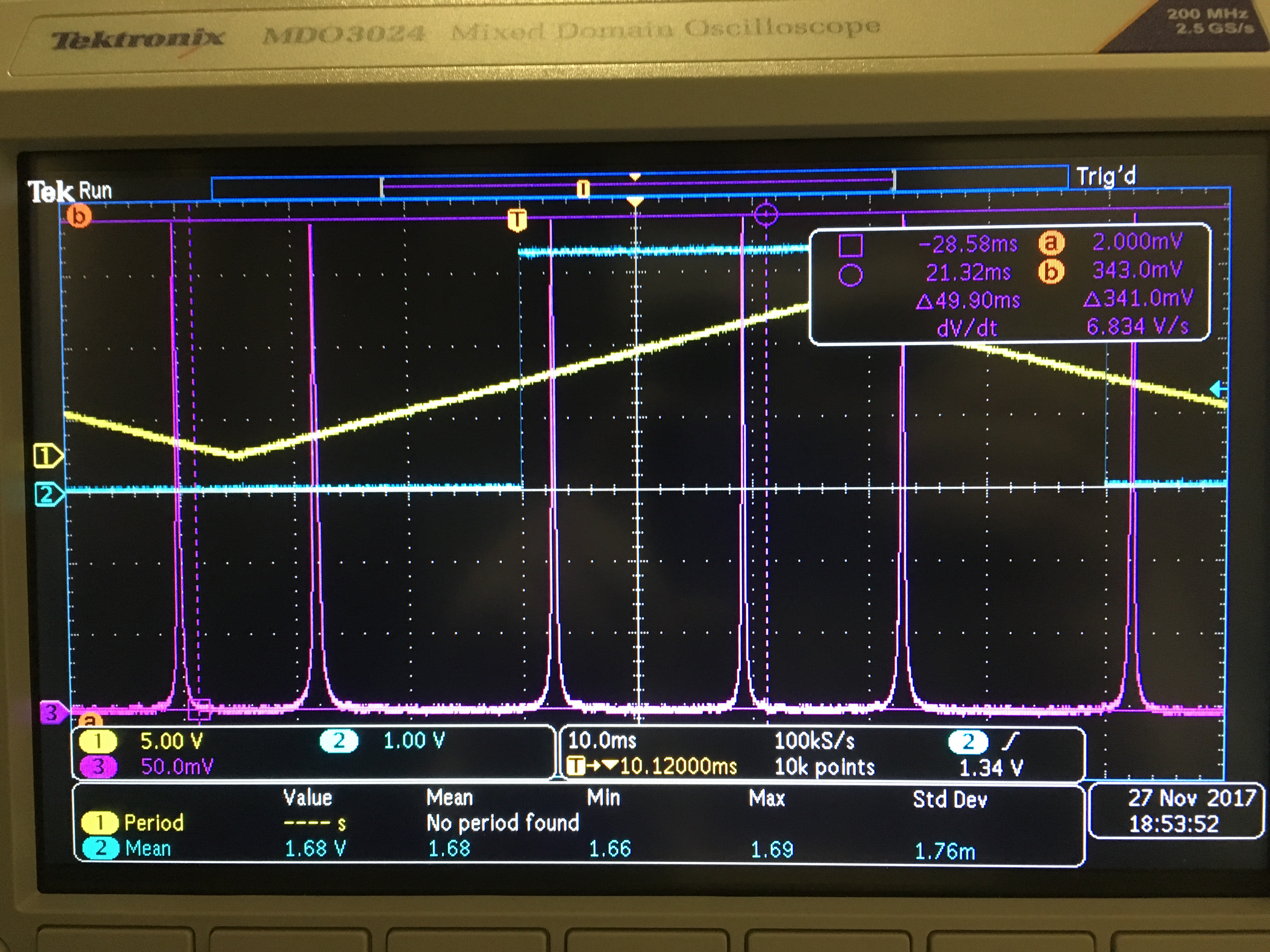Click the circle cursor crosshair on the waveform
This screenshot has width=1270, height=952.
pyautogui.click(x=766, y=215)
